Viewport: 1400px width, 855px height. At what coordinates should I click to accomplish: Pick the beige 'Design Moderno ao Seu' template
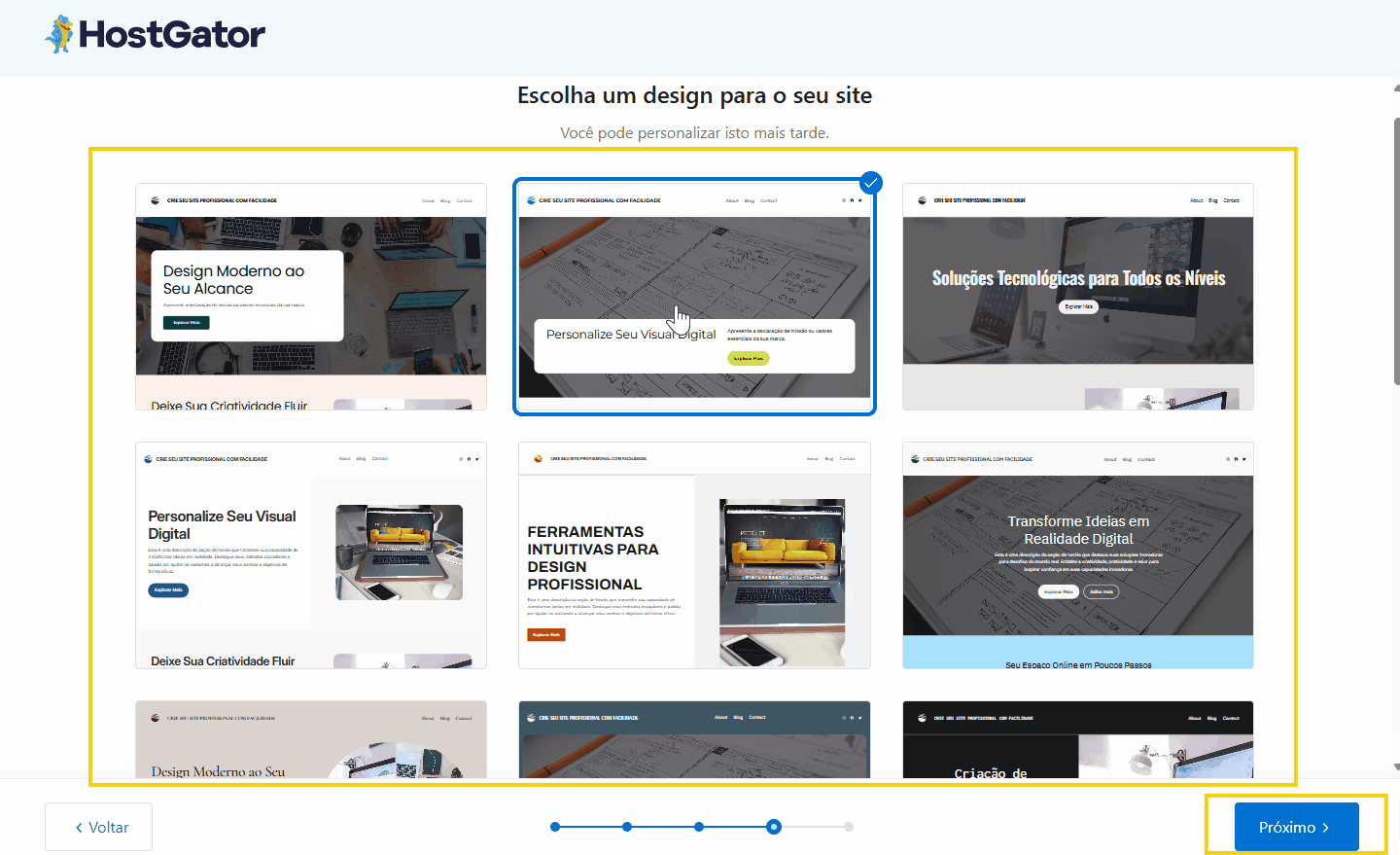[x=311, y=739]
